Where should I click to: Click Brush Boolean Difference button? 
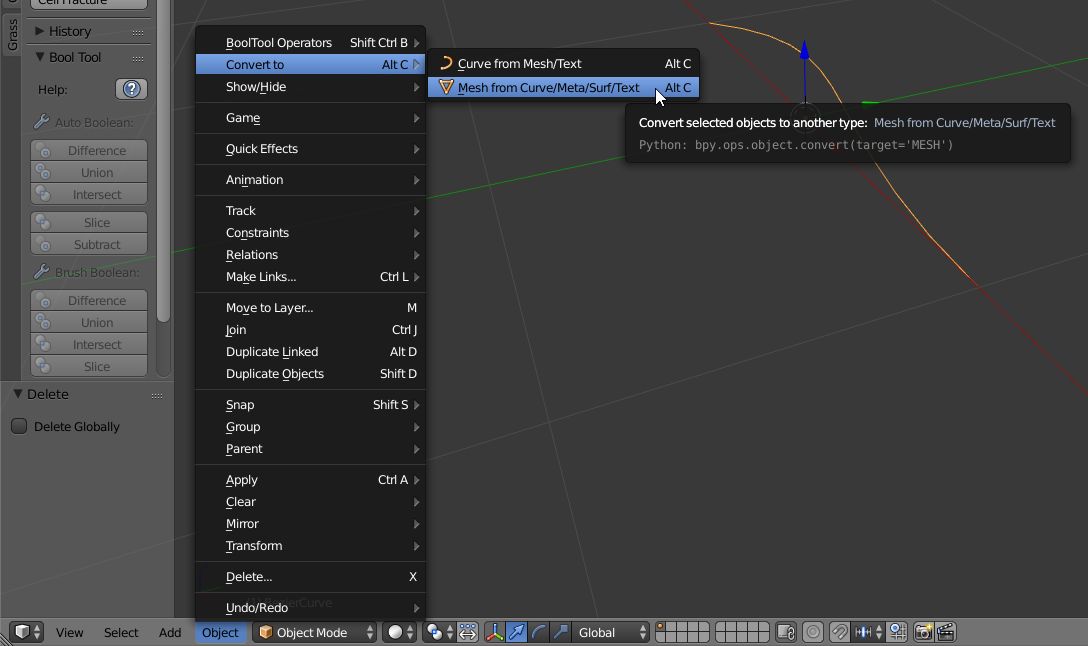point(89,300)
